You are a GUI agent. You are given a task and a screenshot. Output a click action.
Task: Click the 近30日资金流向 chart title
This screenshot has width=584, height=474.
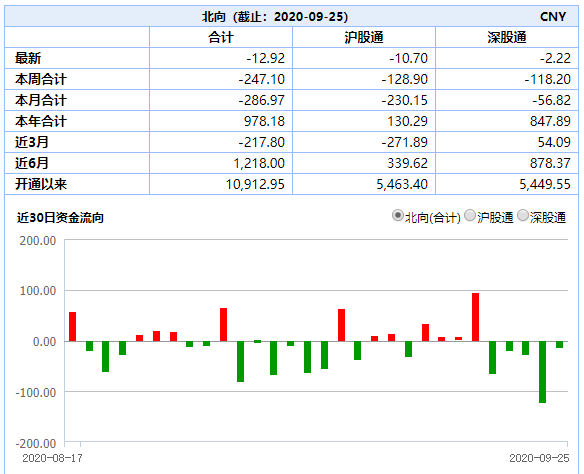point(60,218)
